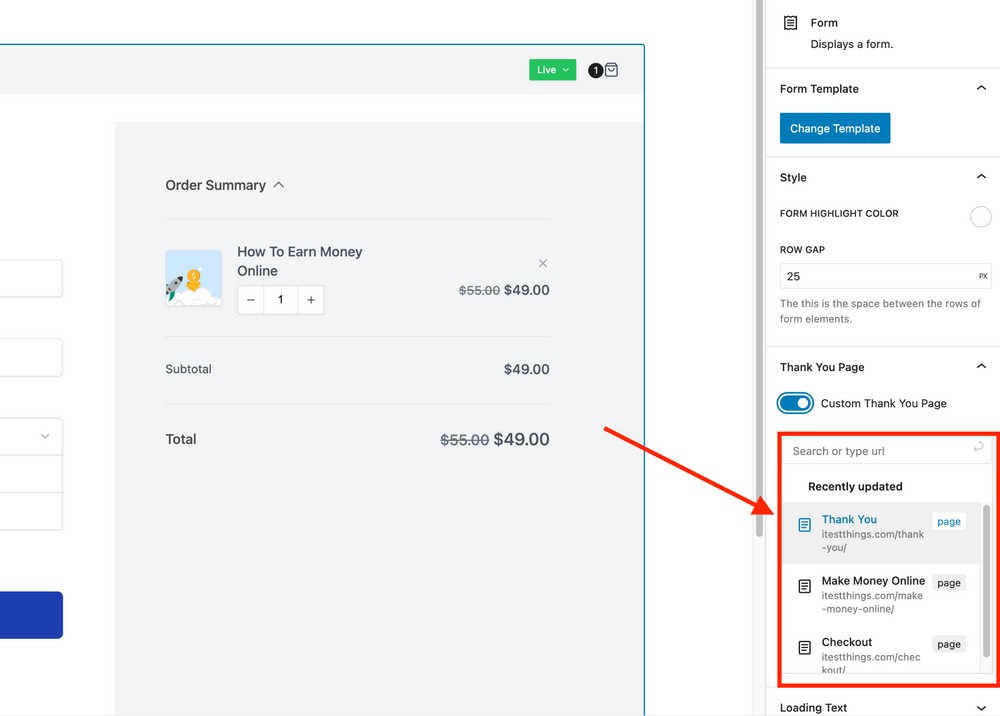Click the Row Gap input field
The image size is (1000, 716).
coord(875,276)
